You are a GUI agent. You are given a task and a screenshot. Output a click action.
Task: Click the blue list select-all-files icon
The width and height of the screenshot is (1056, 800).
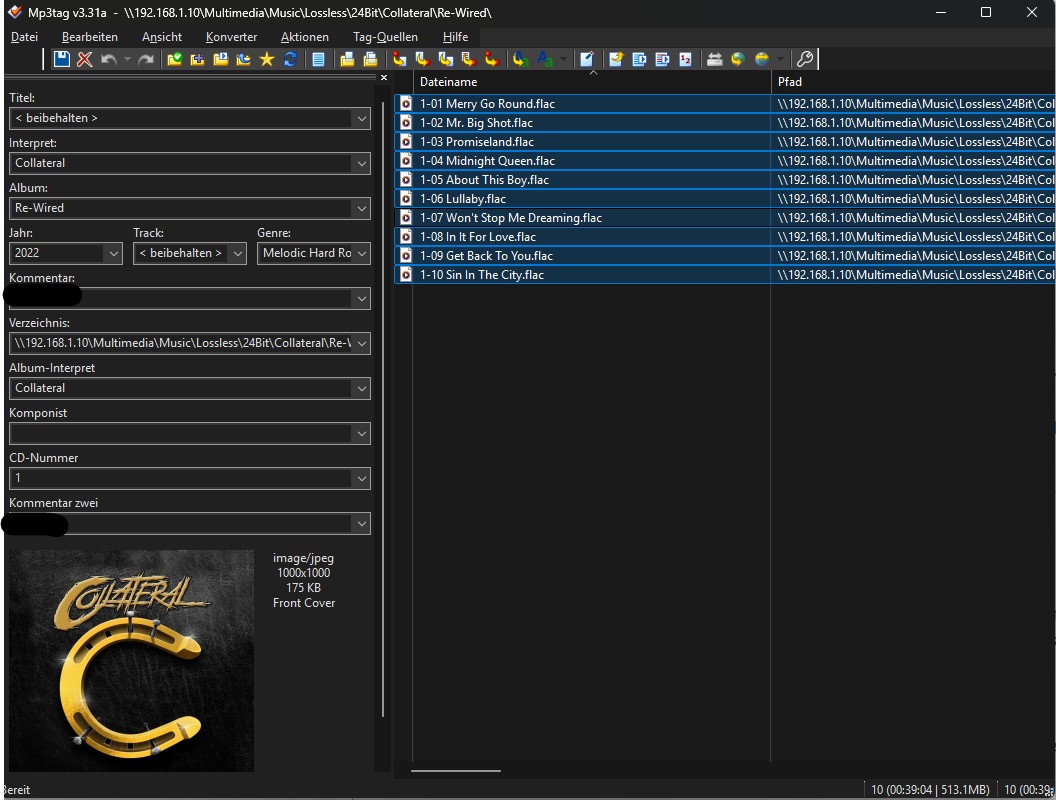(318, 59)
